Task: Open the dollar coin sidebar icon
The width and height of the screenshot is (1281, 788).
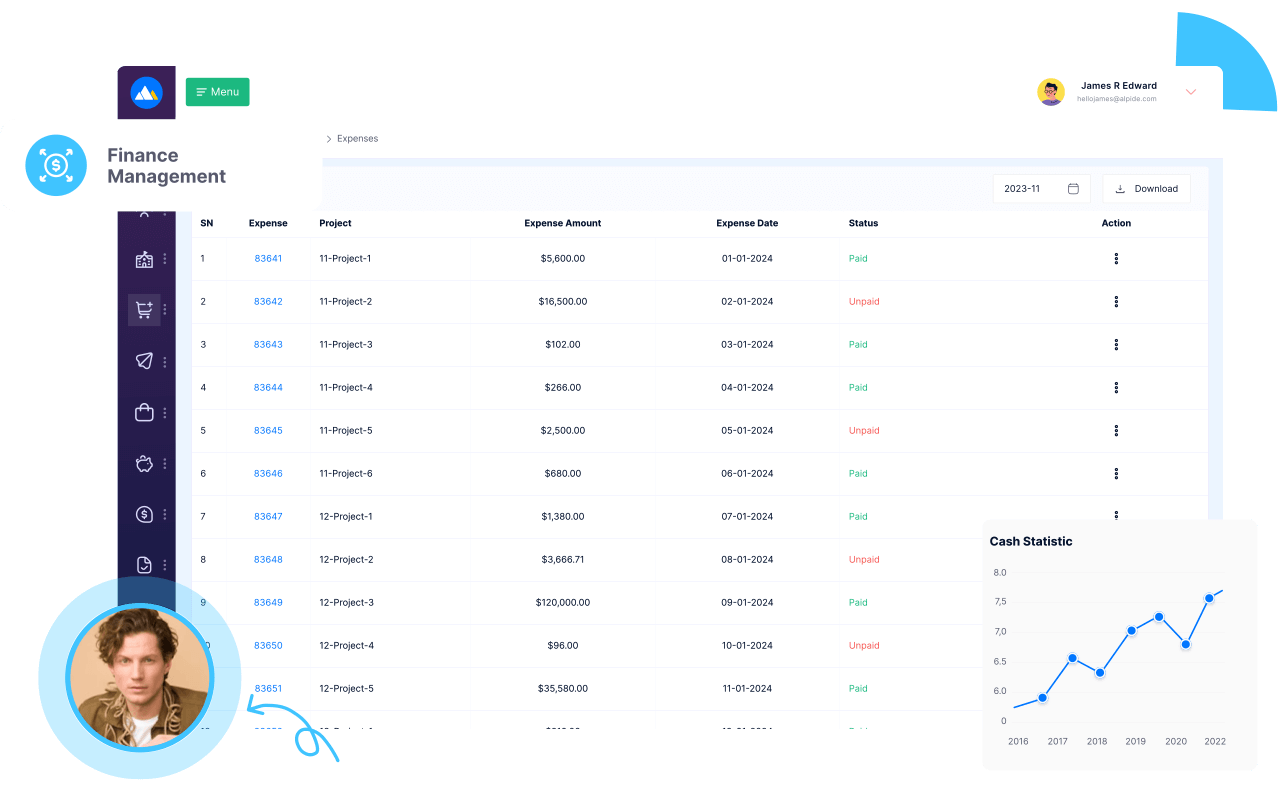Action: click(x=144, y=514)
